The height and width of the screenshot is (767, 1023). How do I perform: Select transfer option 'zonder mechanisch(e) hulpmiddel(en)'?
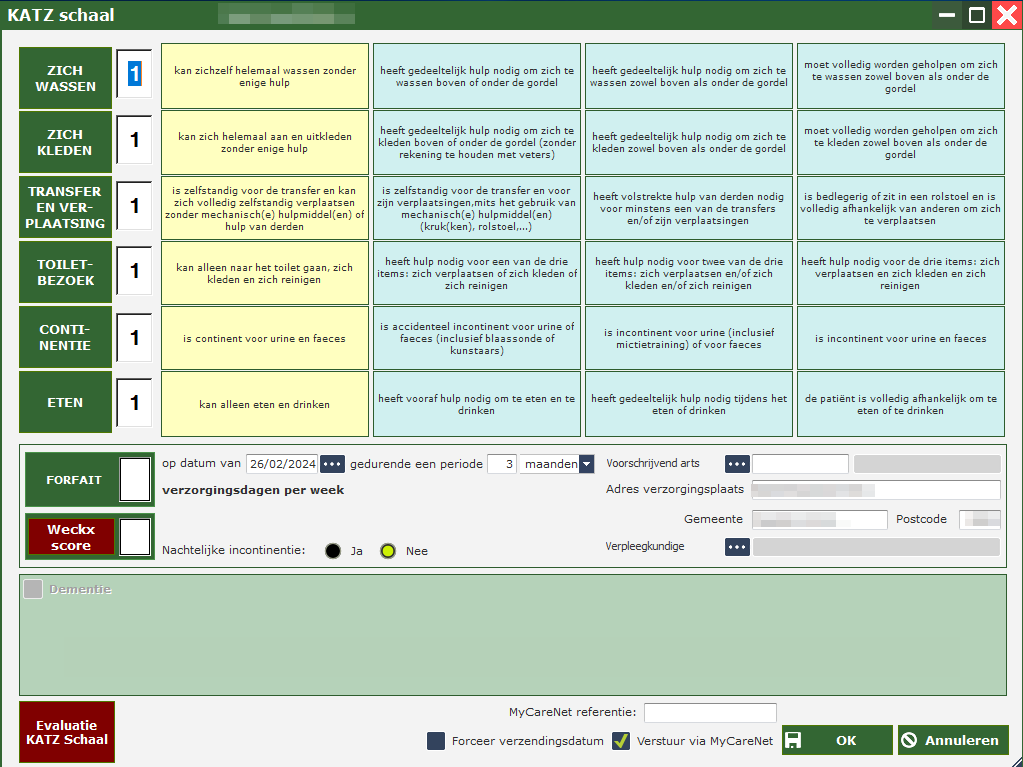pos(265,208)
